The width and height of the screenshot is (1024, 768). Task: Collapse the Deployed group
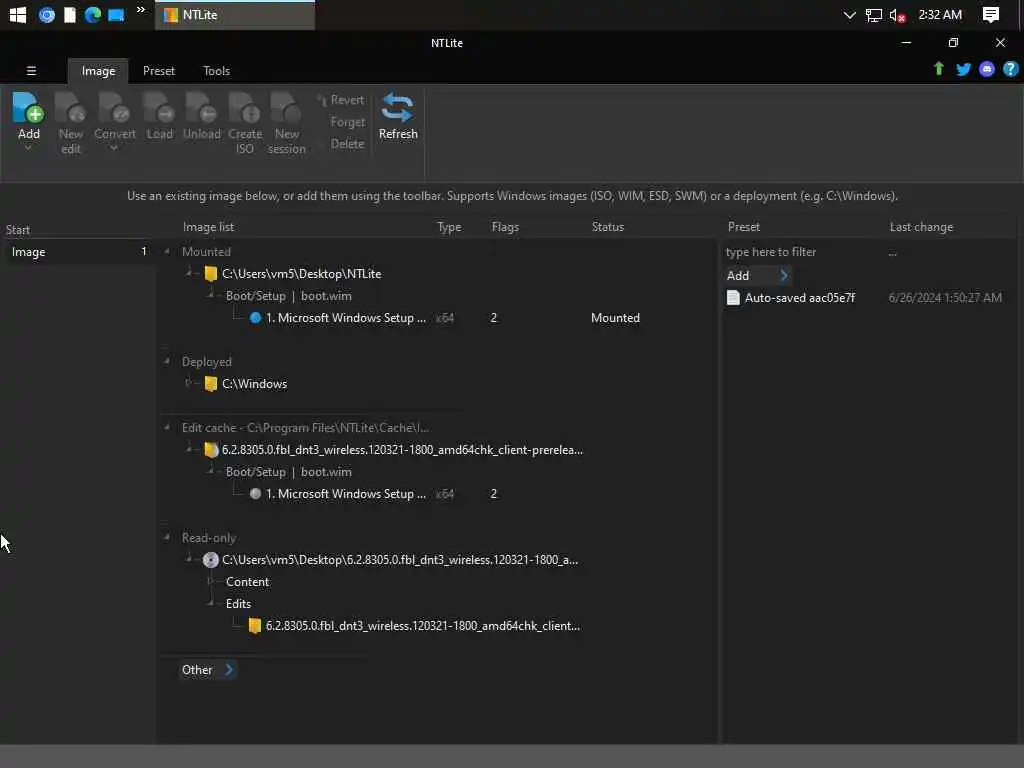[x=167, y=361]
